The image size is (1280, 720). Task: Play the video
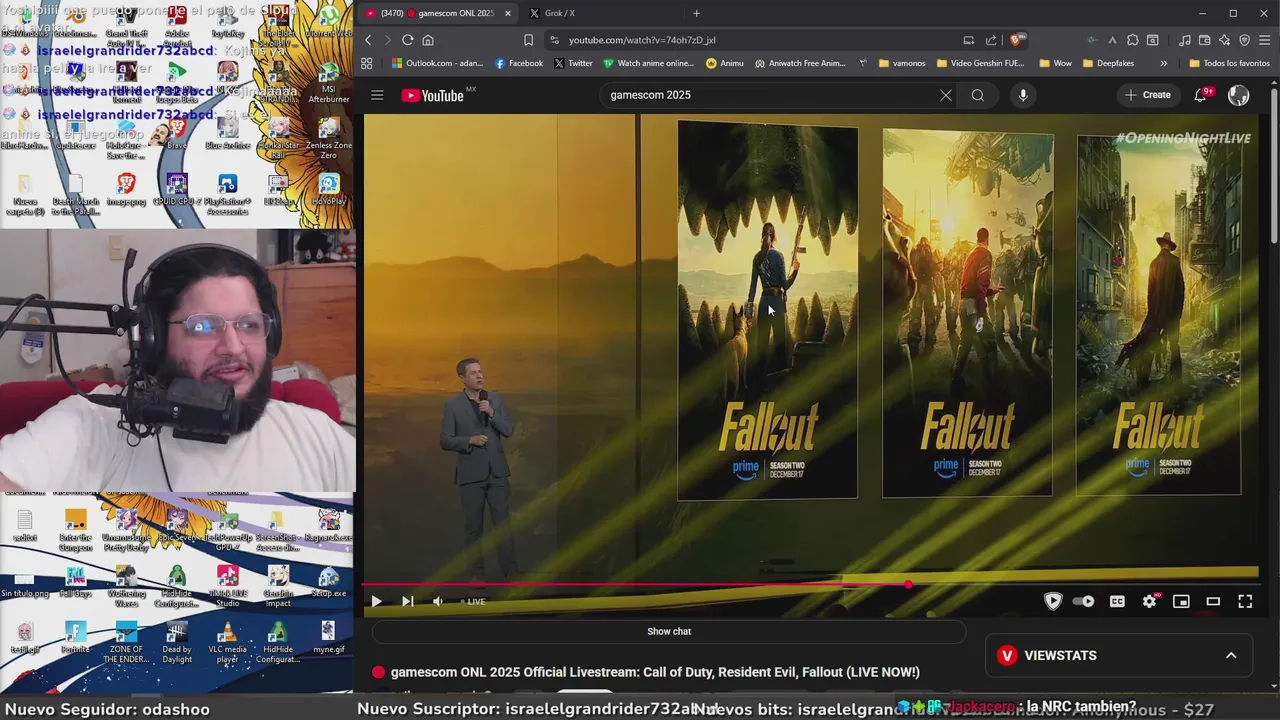pyautogui.click(x=376, y=601)
